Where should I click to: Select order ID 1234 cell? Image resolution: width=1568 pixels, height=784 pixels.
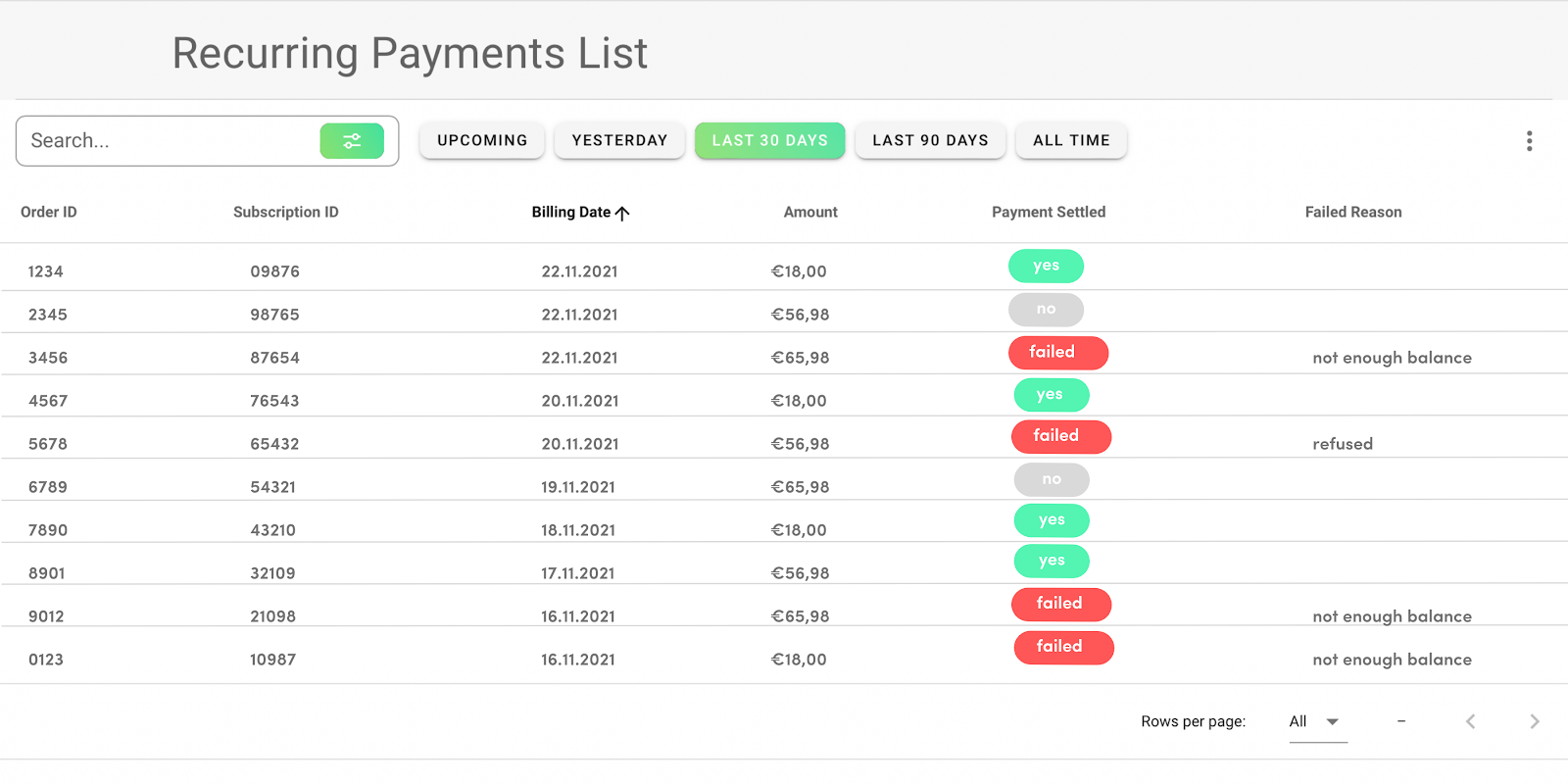[45, 271]
